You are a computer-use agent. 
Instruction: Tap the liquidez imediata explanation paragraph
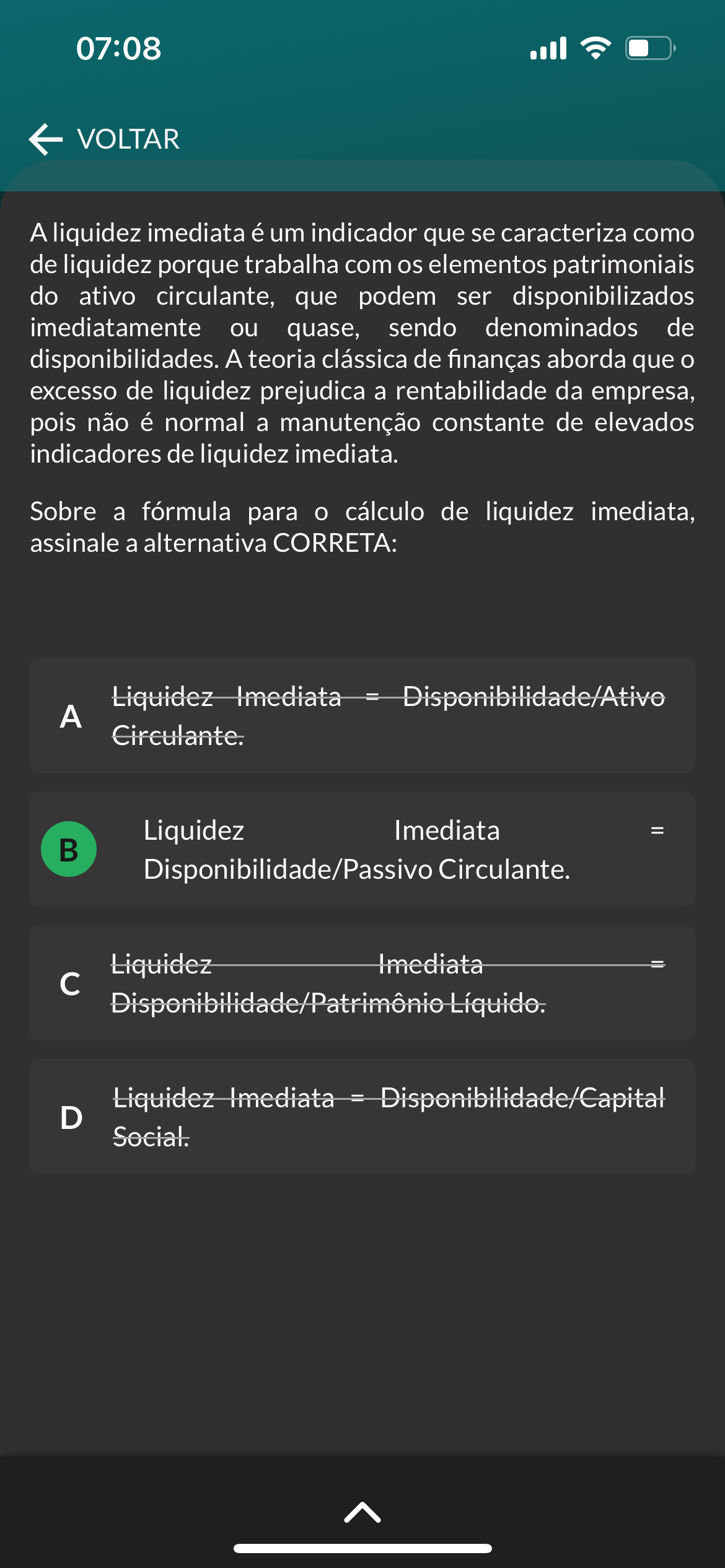[x=362, y=343]
